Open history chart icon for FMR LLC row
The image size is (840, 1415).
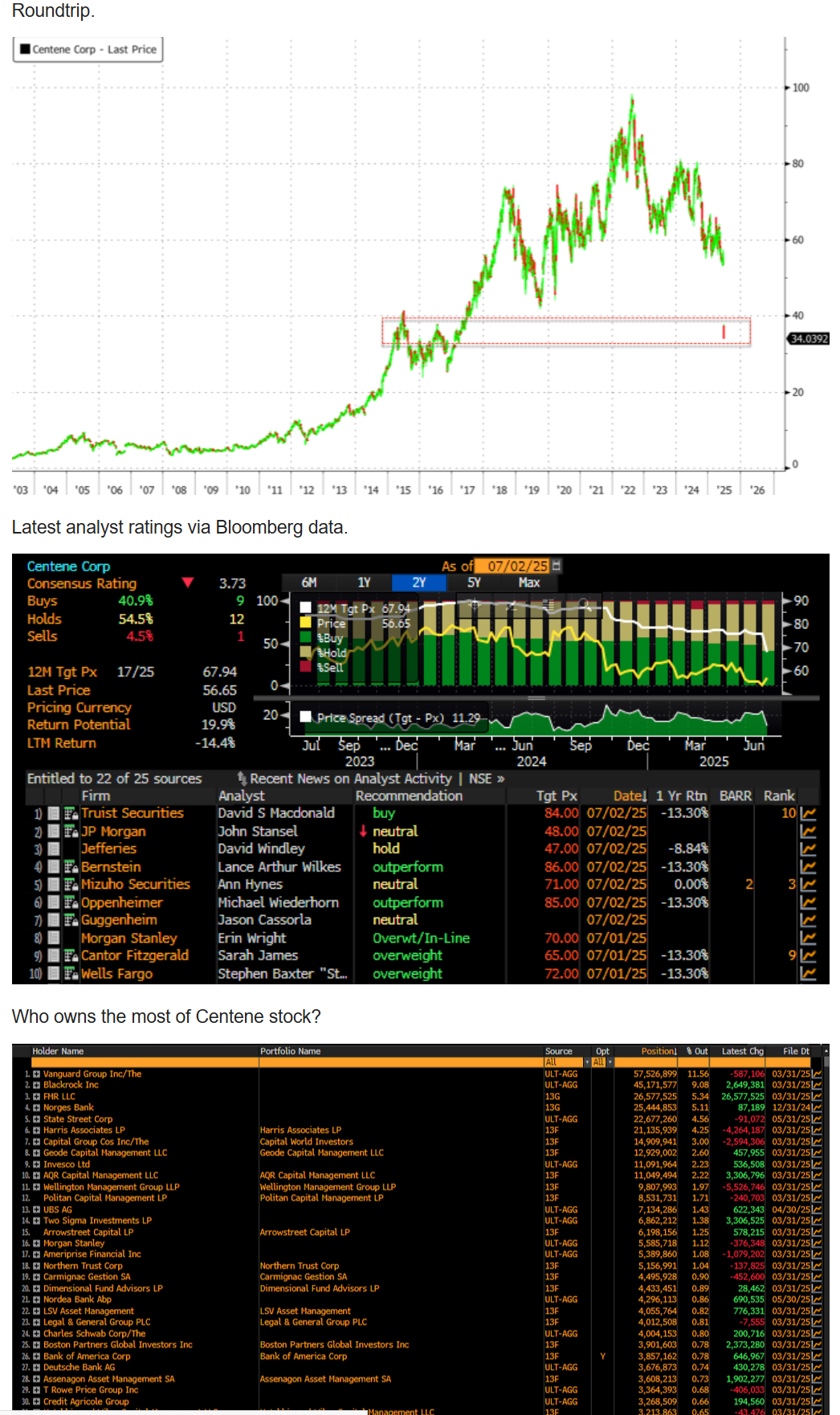click(817, 1096)
